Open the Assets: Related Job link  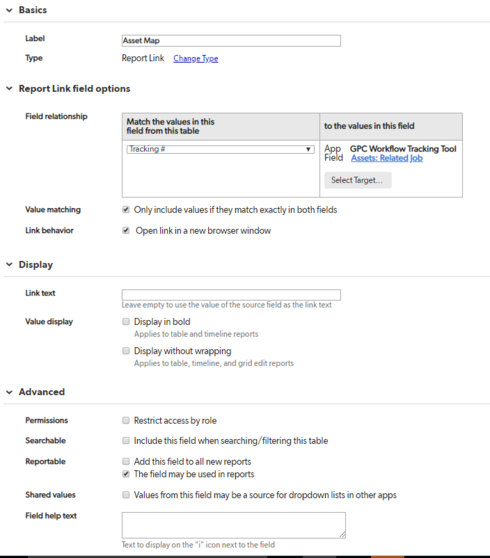point(387,158)
